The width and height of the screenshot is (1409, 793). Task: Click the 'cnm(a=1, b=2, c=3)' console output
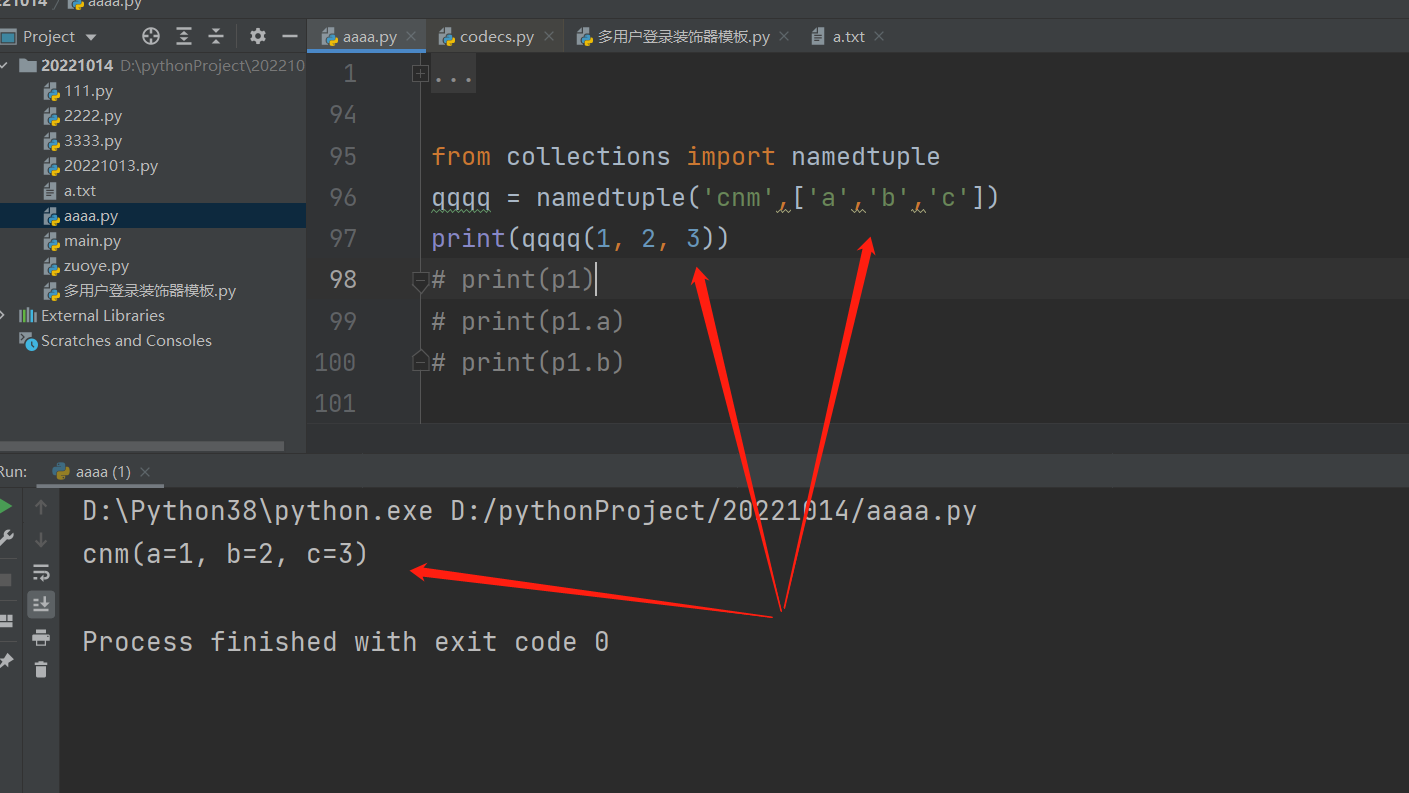click(226, 553)
